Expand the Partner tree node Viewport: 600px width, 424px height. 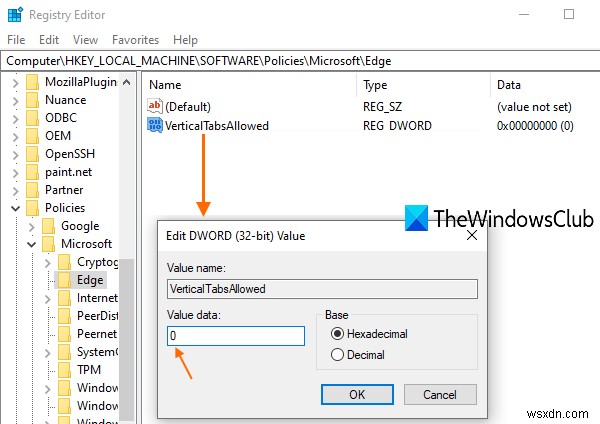coord(15,190)
